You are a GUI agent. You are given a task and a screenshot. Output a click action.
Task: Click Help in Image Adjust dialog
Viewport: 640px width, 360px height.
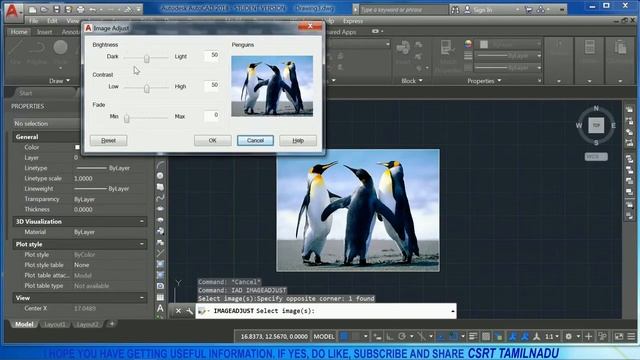pyautogui.click(x=298, y=140)
